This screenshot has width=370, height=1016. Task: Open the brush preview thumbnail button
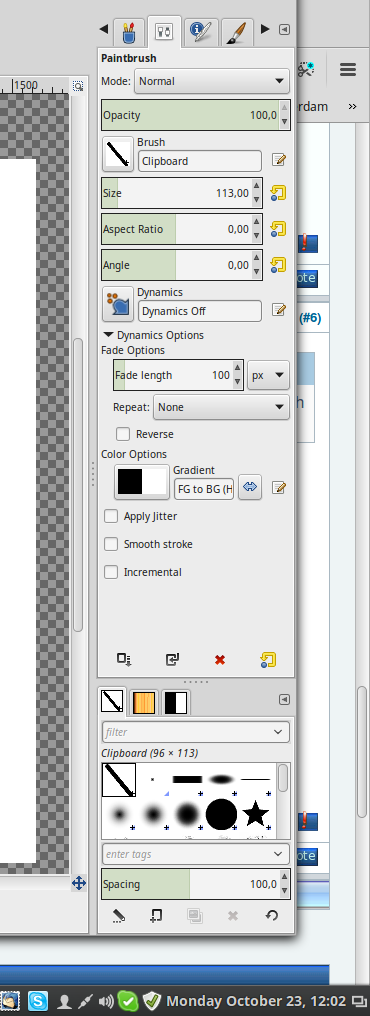[118, 153]
